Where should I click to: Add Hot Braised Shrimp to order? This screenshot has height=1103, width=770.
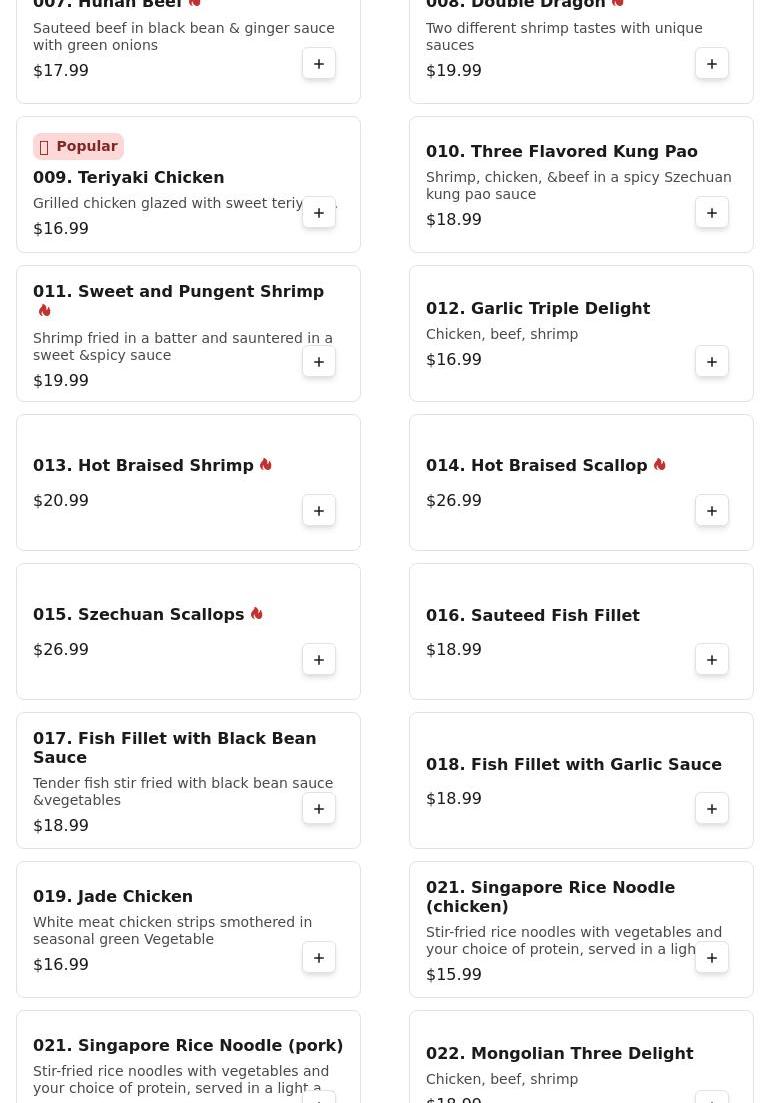pos(319,511)
